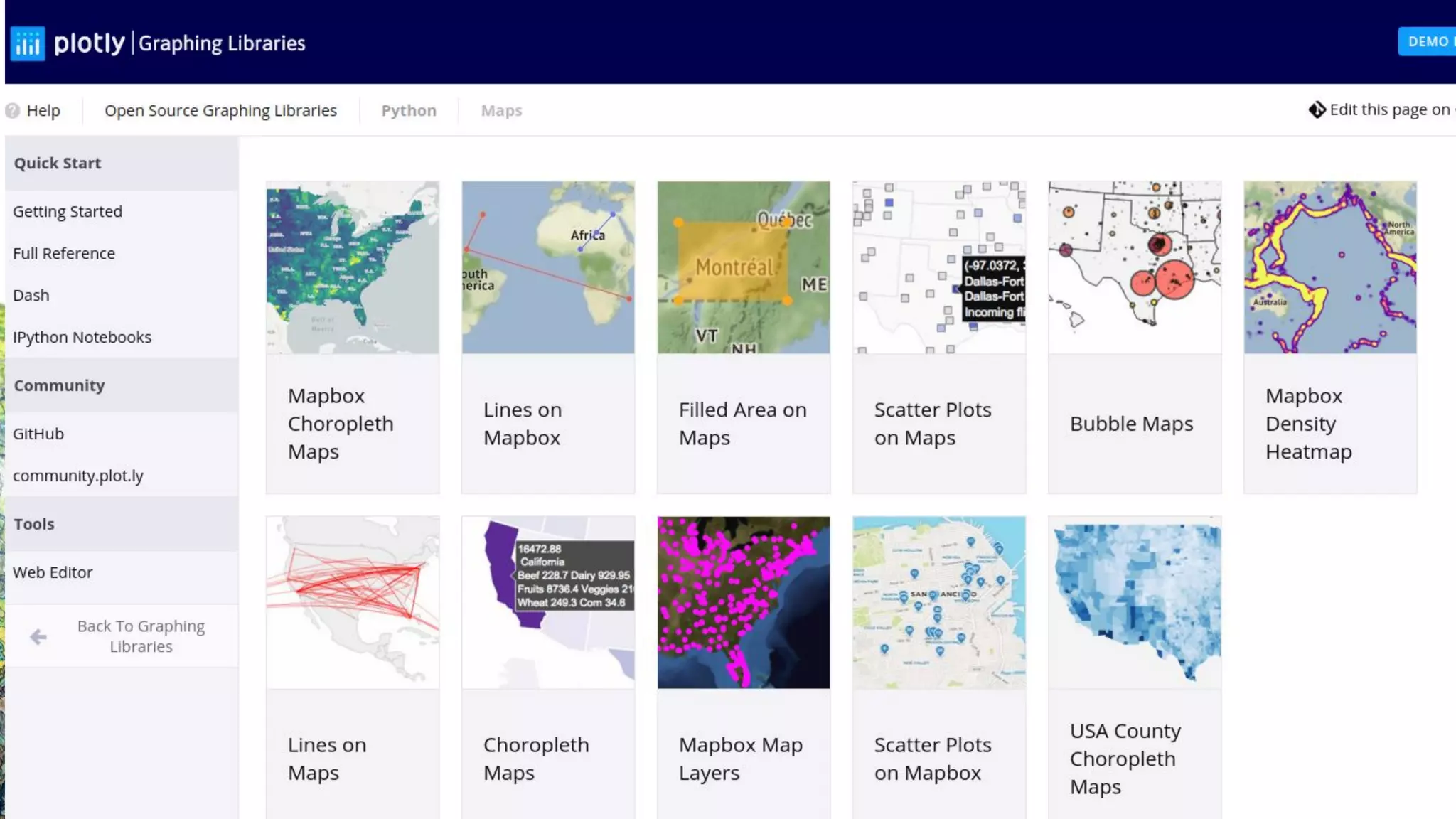Click the Help question mark icon
Screen dimensions: 1456x819
coord(12,111)
